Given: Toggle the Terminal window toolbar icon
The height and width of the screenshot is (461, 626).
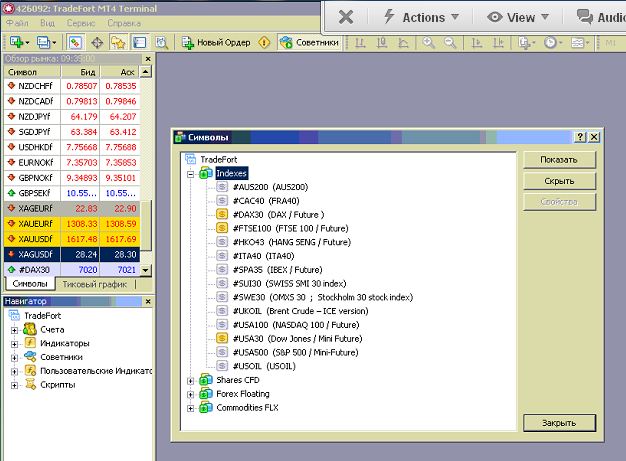Looking at the screenshot, I should click(140, 42).
